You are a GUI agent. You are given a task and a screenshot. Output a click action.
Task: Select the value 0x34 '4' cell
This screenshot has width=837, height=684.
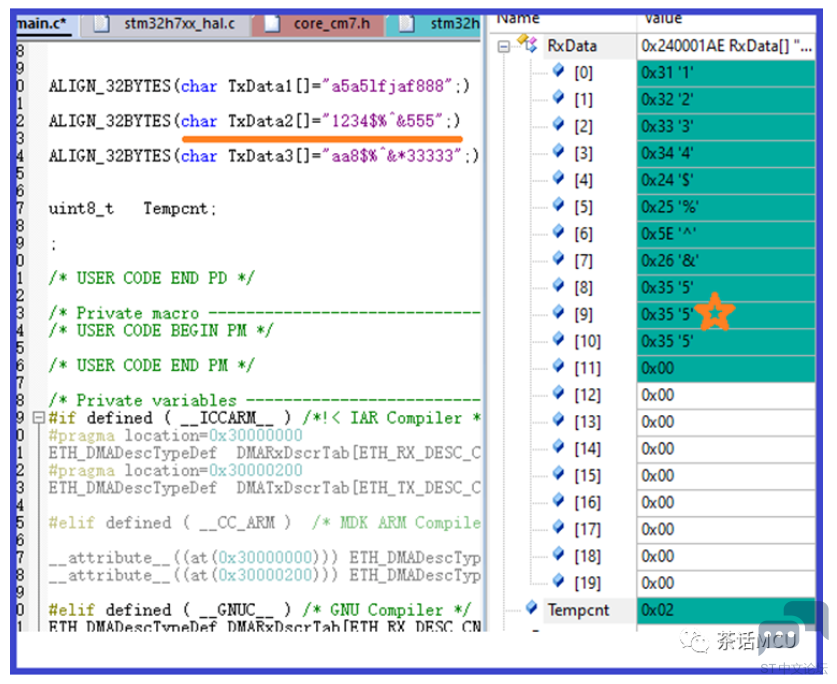725,153
